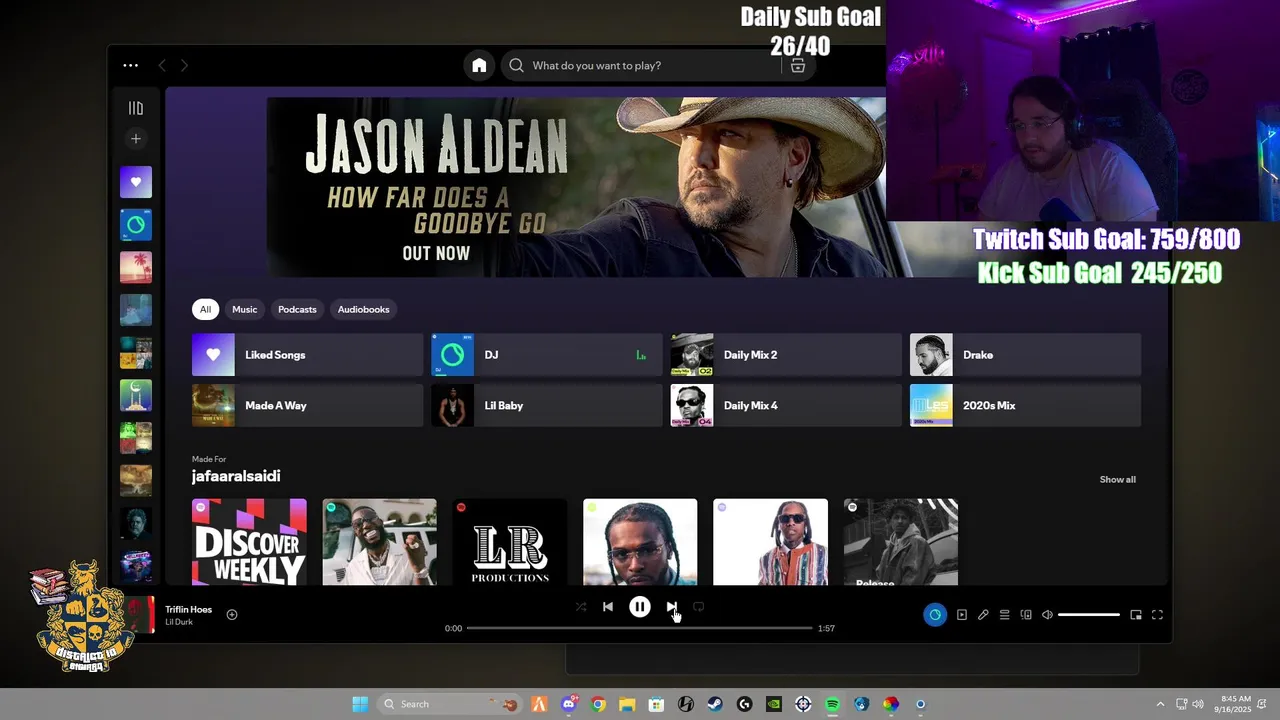This screenshot has width=1280, height=720.
Task: Open the Discover Weekly card
Action: pos(249,542)
